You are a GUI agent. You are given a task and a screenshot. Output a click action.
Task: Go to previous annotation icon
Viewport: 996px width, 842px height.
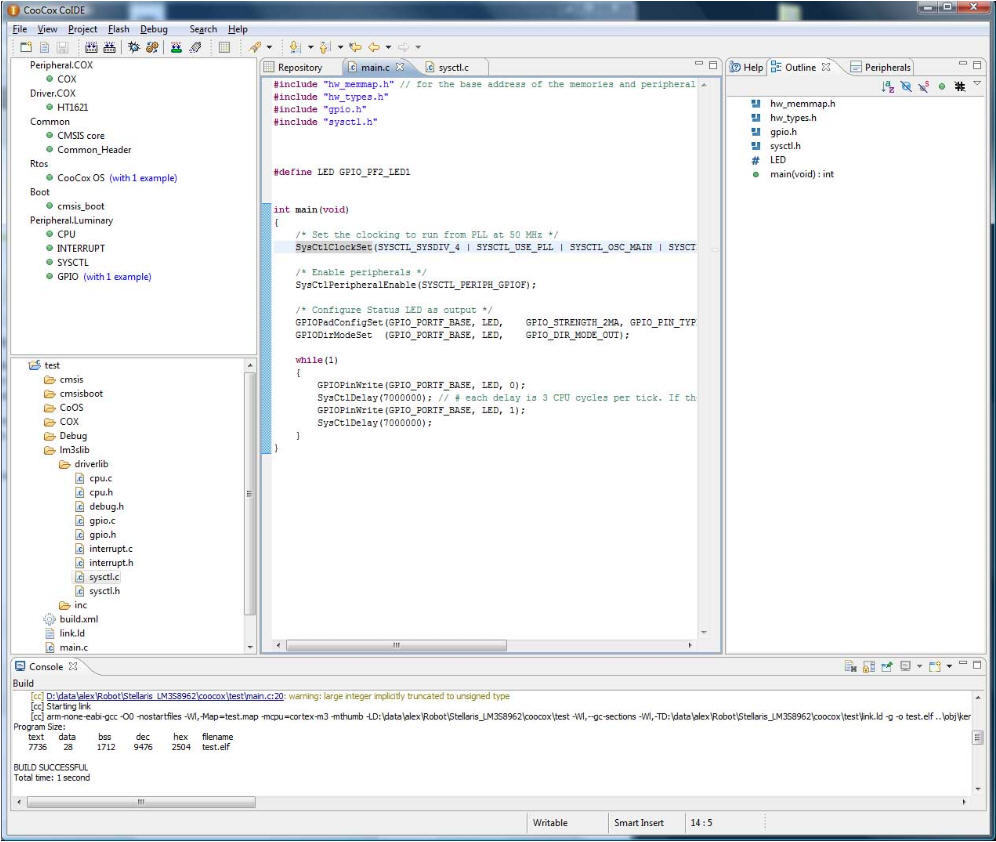click(325, 47)
